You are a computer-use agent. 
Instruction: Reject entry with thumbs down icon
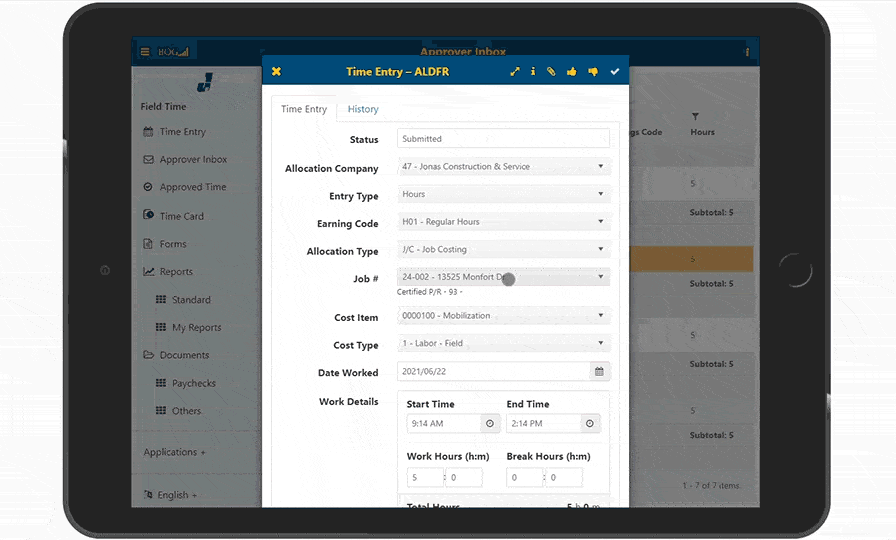pos(593,71)
